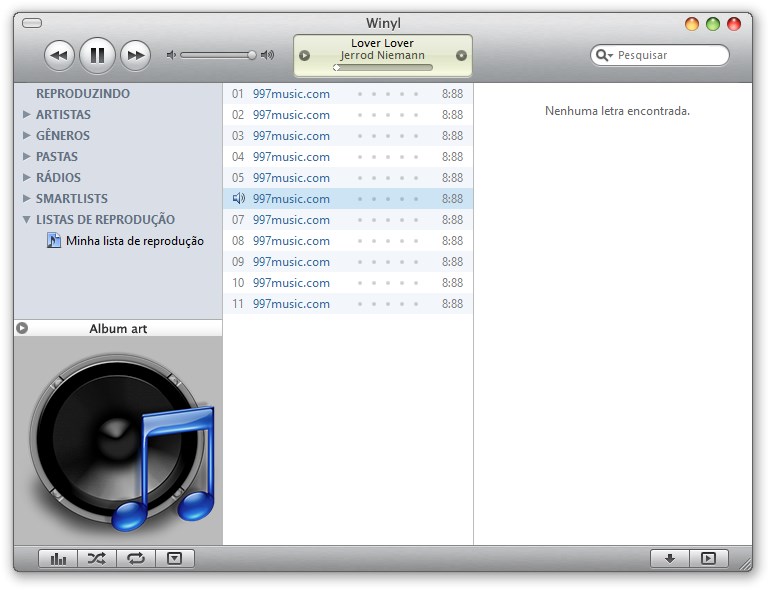This screenshot has height=591, width=770.
Task: Click the download arrow button
Action: point(670,559)
